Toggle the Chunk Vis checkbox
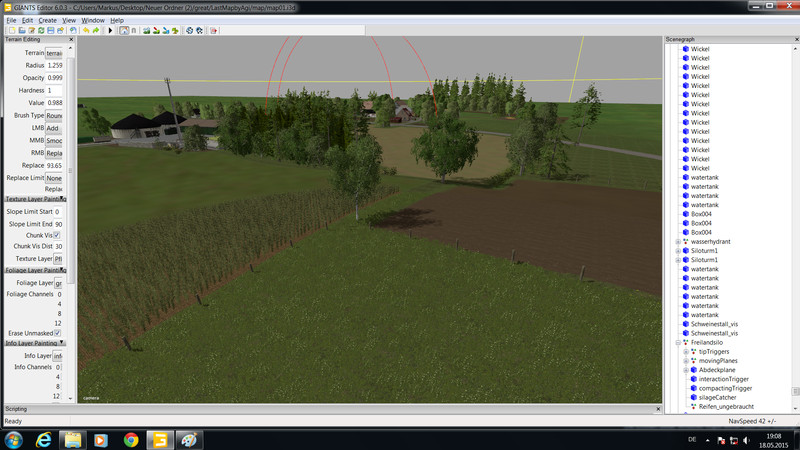This screenshot has width=800, height=450. click(x=57, y=235)
